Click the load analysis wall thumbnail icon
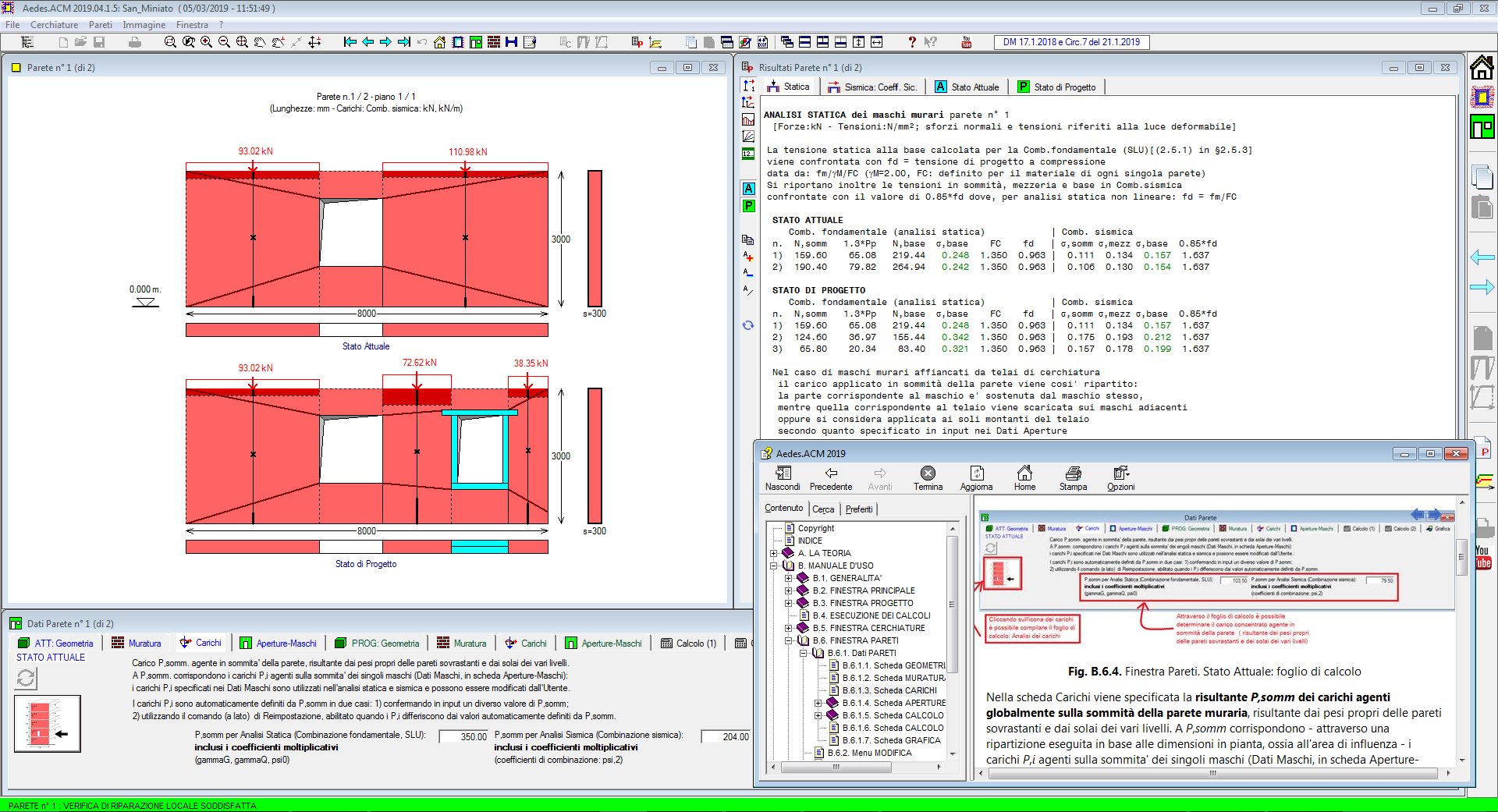1498x812 pixels. point(48,724)
